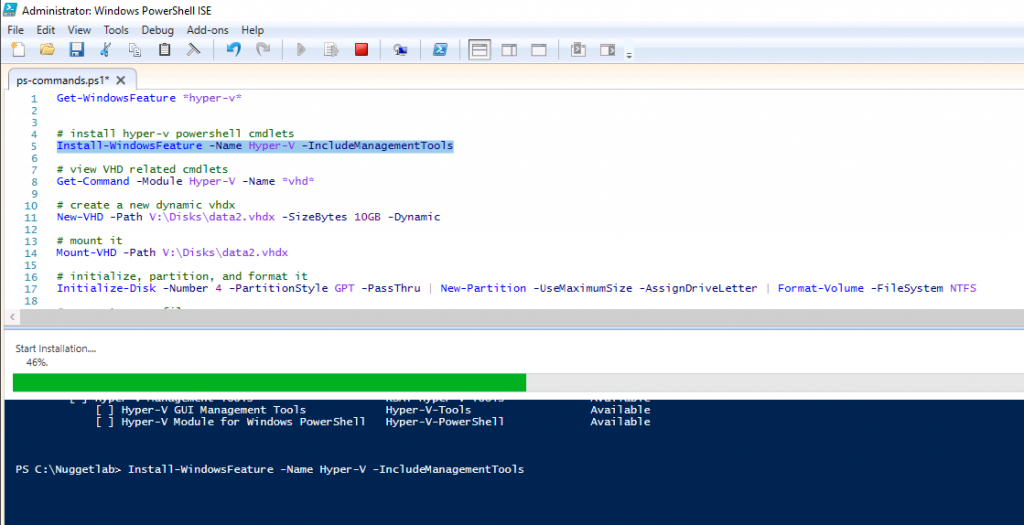Click Format-Volume in line 17
The image size is (1024, 525).
(820, 288)
